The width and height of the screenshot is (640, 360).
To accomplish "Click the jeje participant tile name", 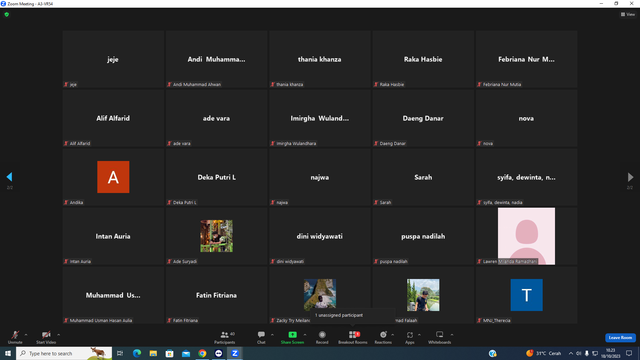I will 113,59.
